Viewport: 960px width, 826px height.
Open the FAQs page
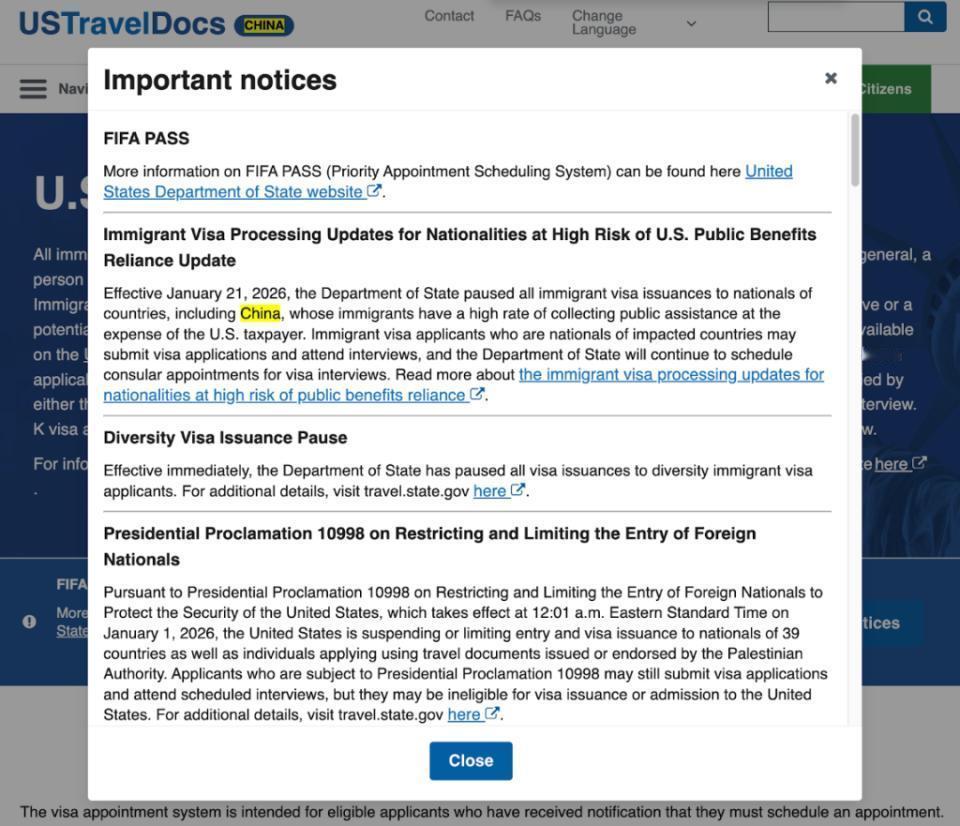(523, 16)
